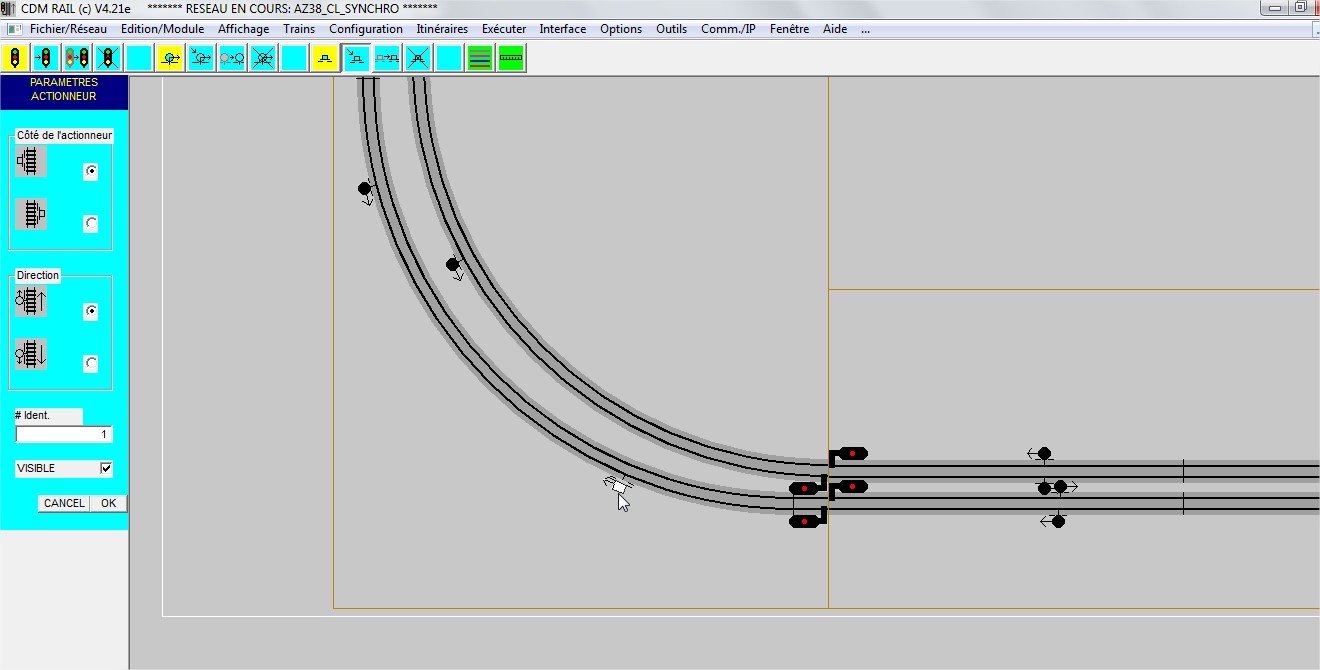Screen dimensions: 1320x670
Task: Click the CANCEL button
Action: pyautogui.click(x=64, y=503)
